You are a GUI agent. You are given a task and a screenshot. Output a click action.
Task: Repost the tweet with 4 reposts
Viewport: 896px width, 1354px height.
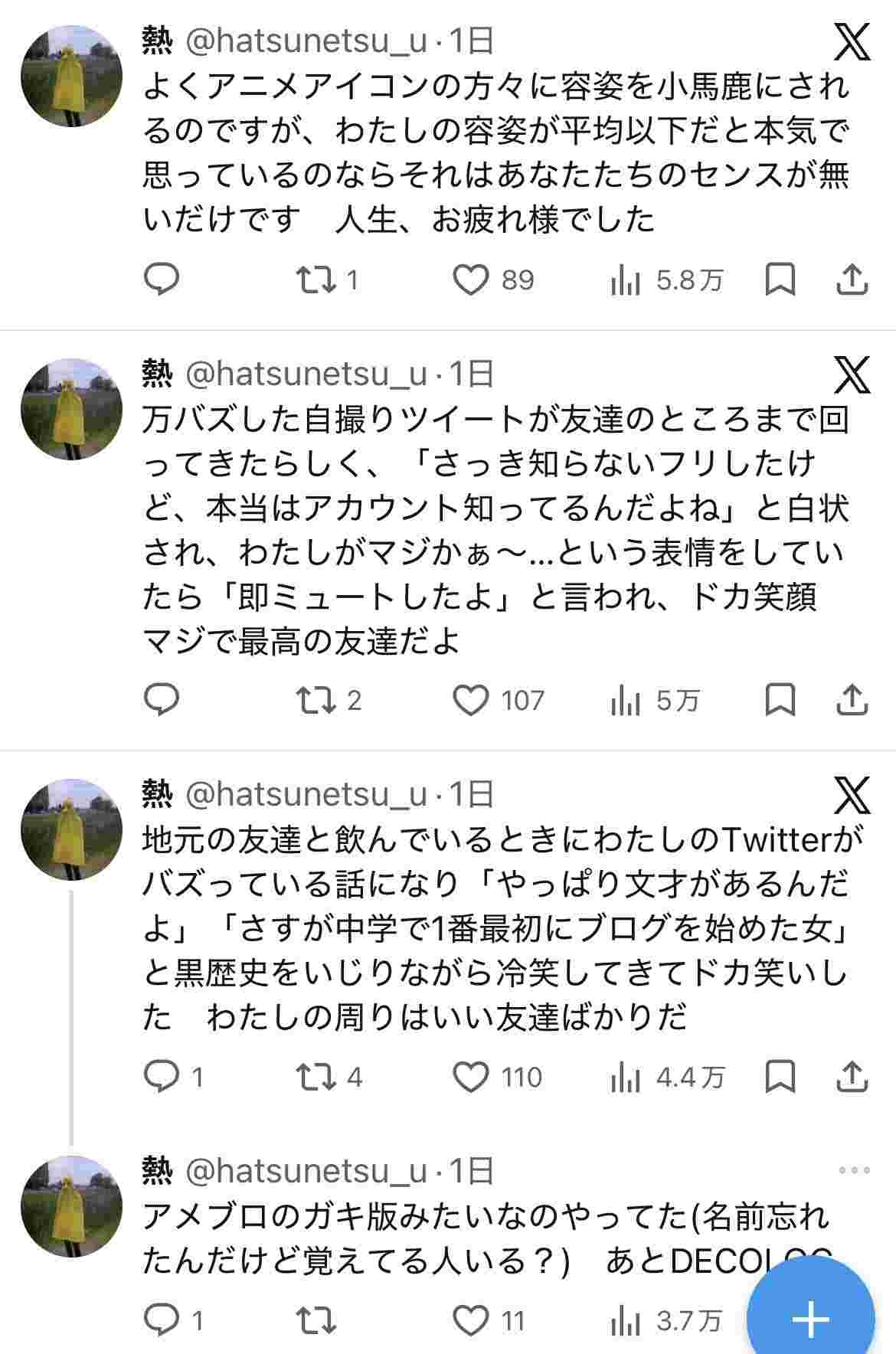(x=317, y=1077)
